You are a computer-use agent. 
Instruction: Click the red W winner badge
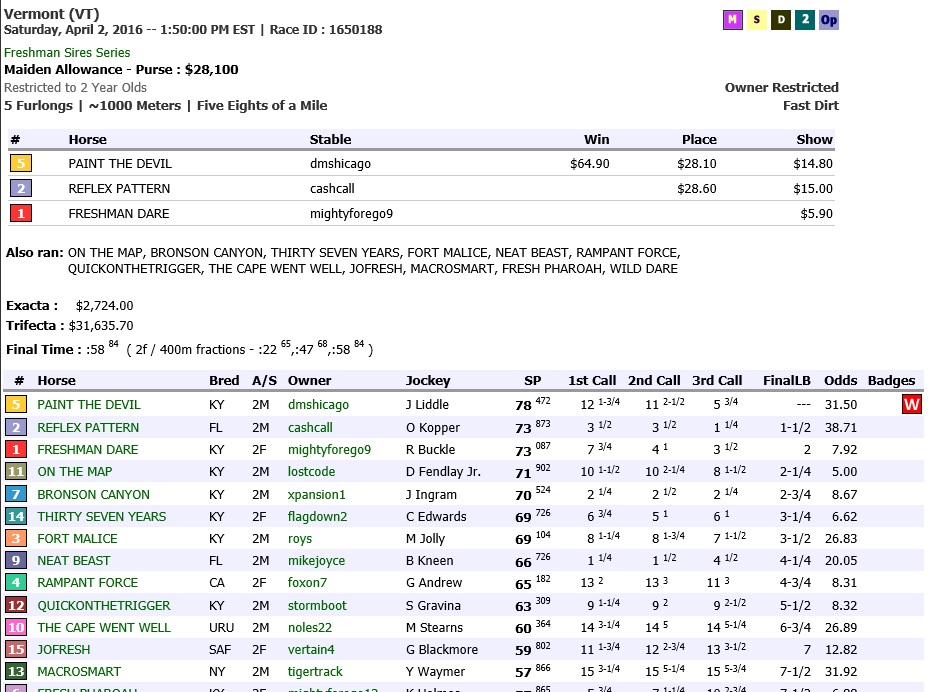pyautogui.click(x=912, y=405)
